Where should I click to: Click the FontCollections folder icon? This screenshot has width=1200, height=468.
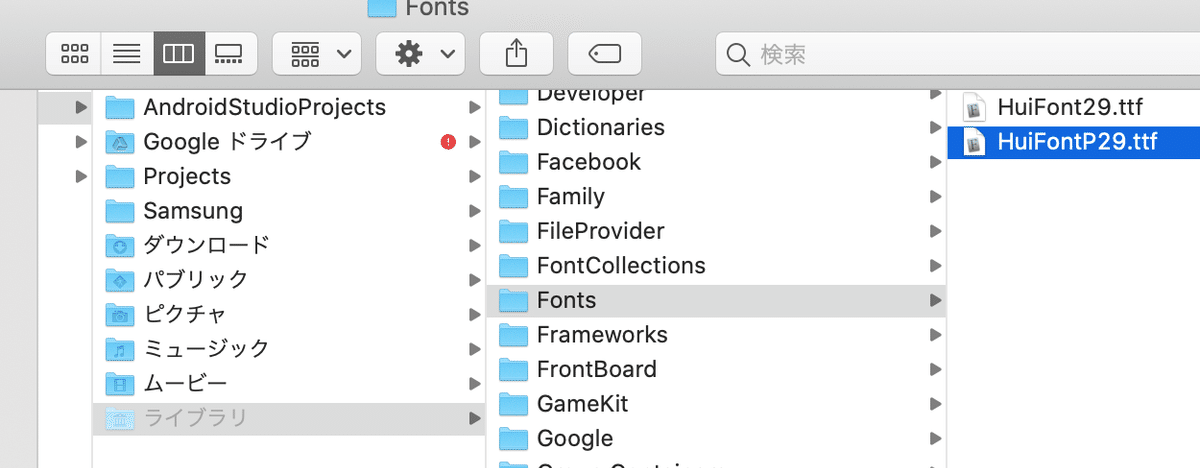click(x=513, y=266)
